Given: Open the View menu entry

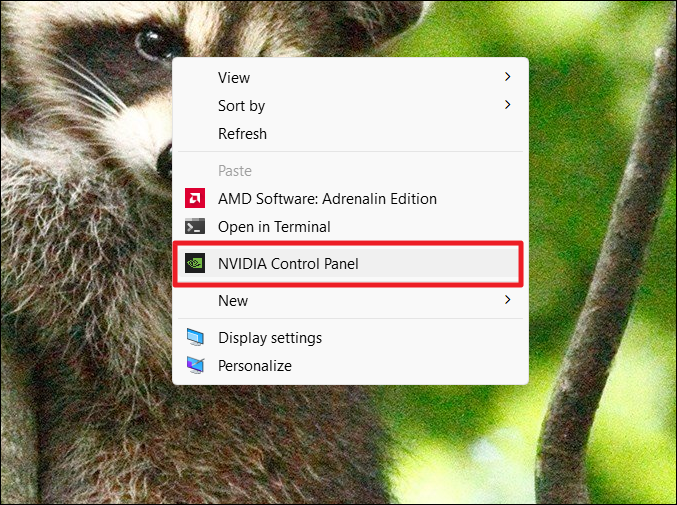Looking at the screenshot, I should pos(350,78).
